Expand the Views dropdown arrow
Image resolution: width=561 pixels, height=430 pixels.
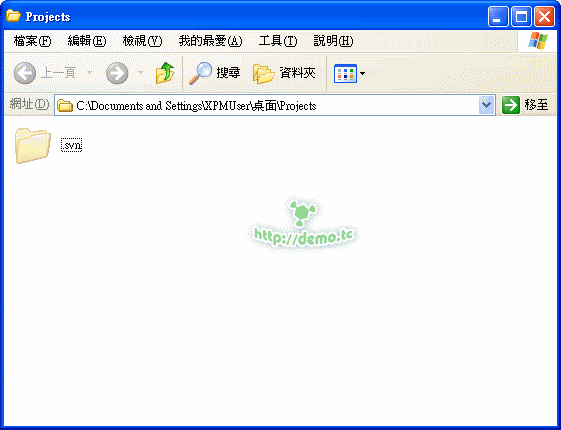pos(362,74)
